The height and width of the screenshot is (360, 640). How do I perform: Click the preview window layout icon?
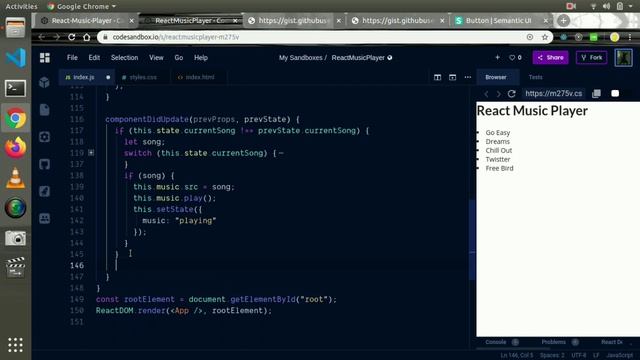(x=452, y=77)
